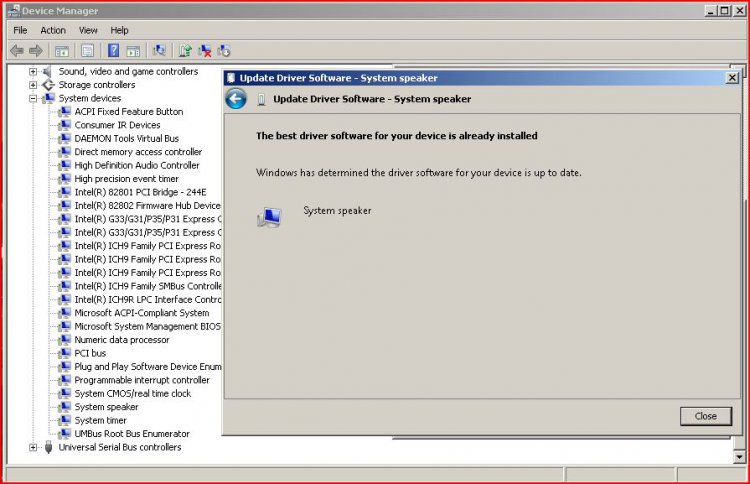Click the System devices category icon
Screen dimensions: 750x484
pos(48,99)
